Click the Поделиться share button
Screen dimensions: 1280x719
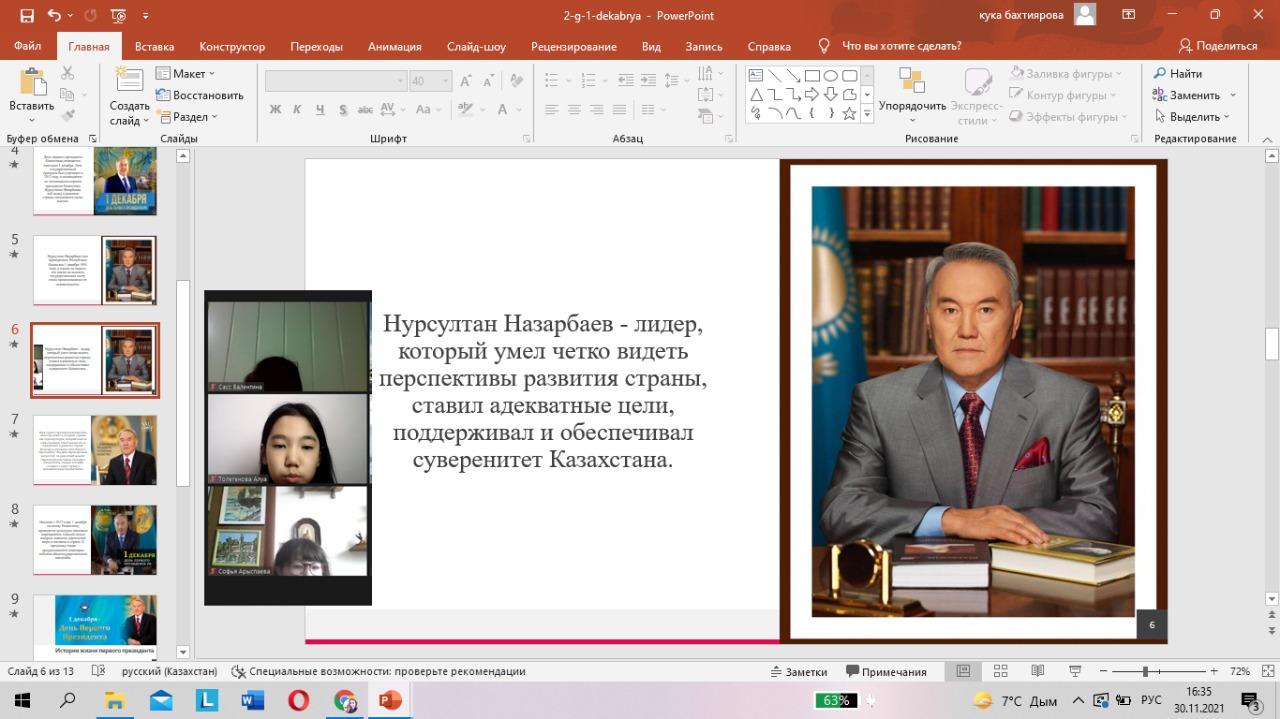1217,46
